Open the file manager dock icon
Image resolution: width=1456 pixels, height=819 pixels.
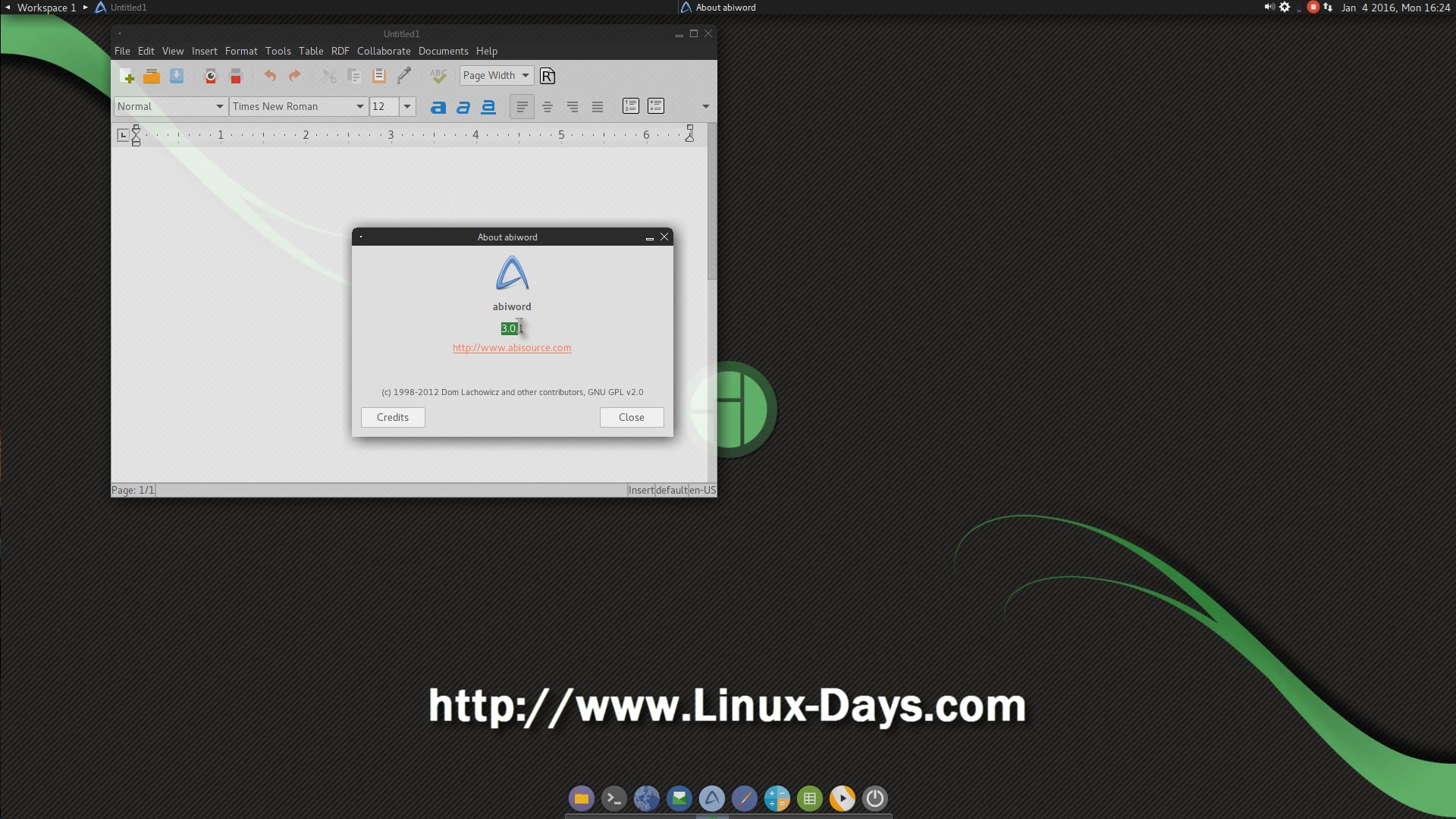[582, 798]
